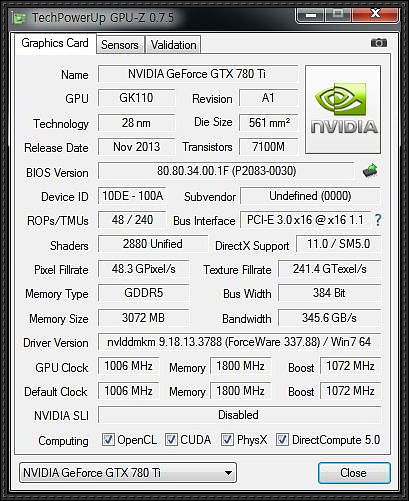Click the ROPs/TMUs field 48 / 240
The width and height of the screenshot is (409, 501).
(x=132, y=220)
